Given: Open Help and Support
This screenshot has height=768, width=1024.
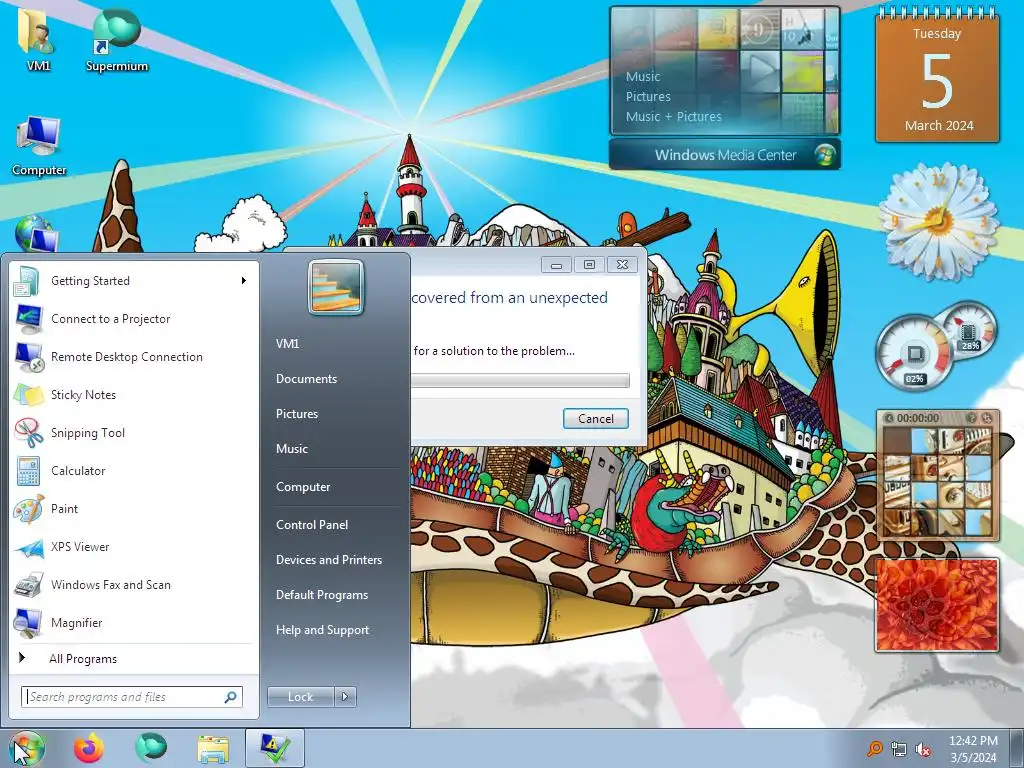Looking at the screenshot, I should (x=322, y=630).
